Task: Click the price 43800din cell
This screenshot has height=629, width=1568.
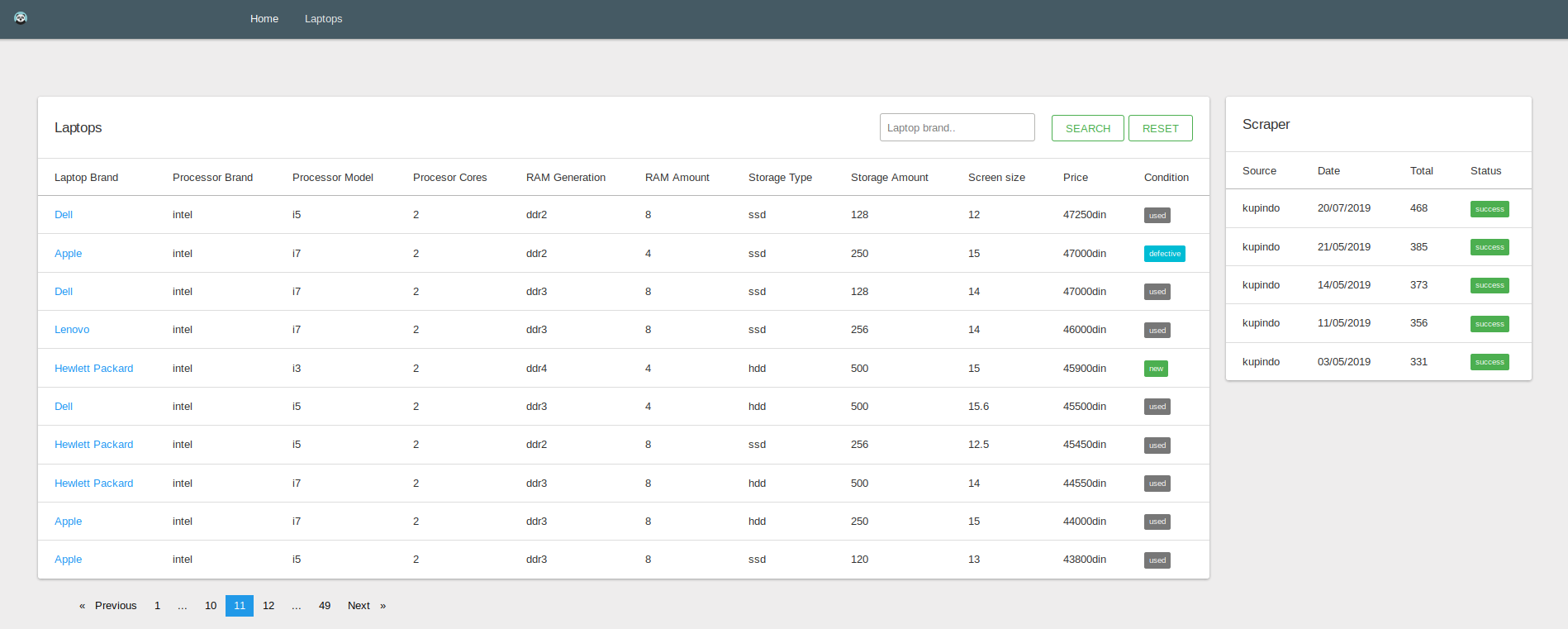Action: click(x=1085, y=560)
